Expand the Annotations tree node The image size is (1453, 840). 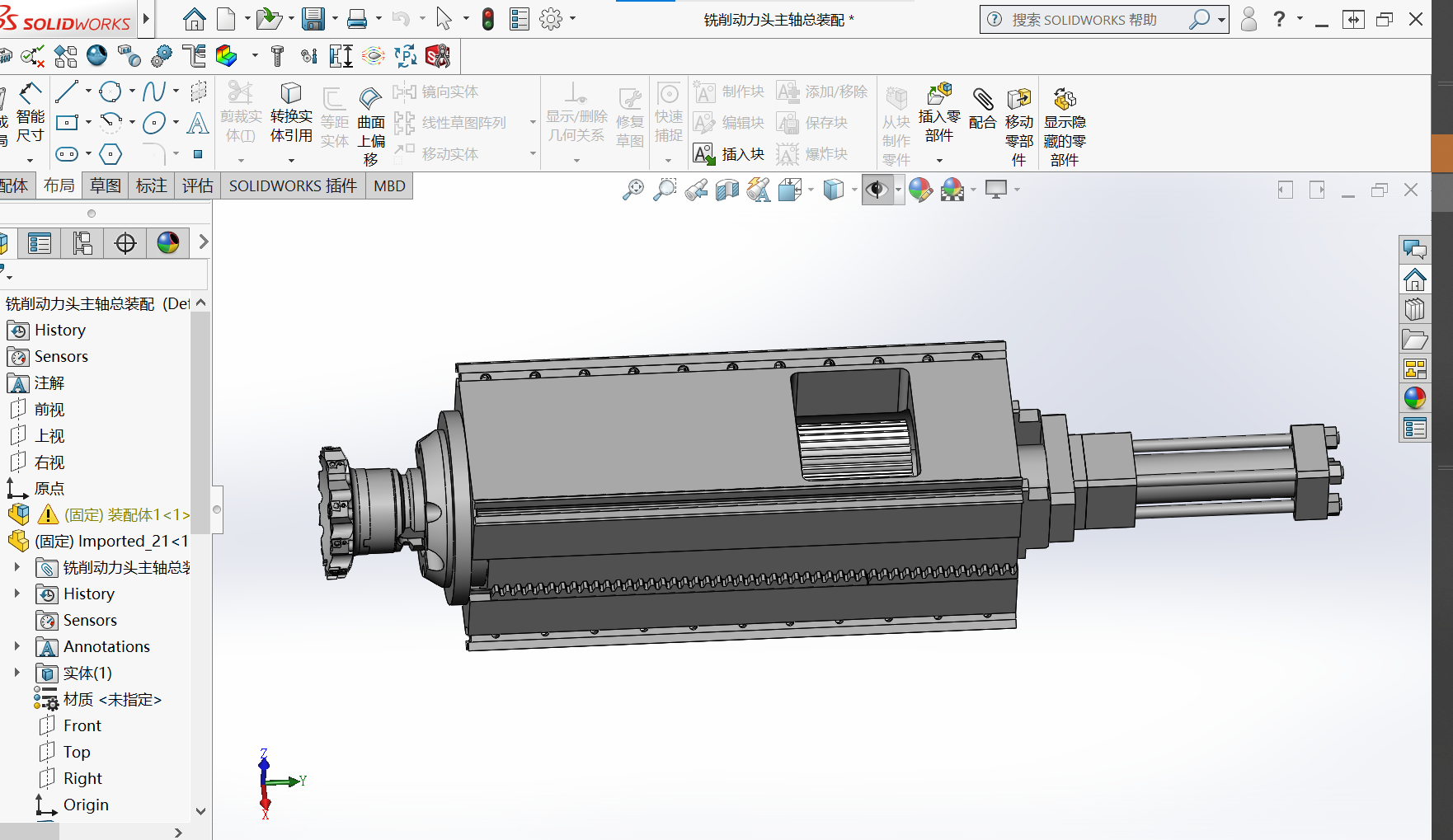click(x=16, y=646)
